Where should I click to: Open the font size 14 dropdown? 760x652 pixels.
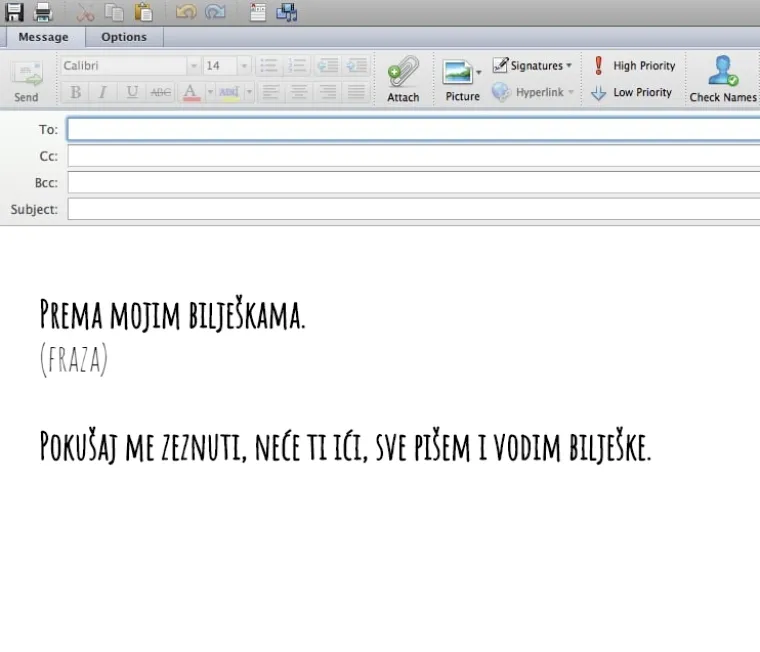point(244,66)
